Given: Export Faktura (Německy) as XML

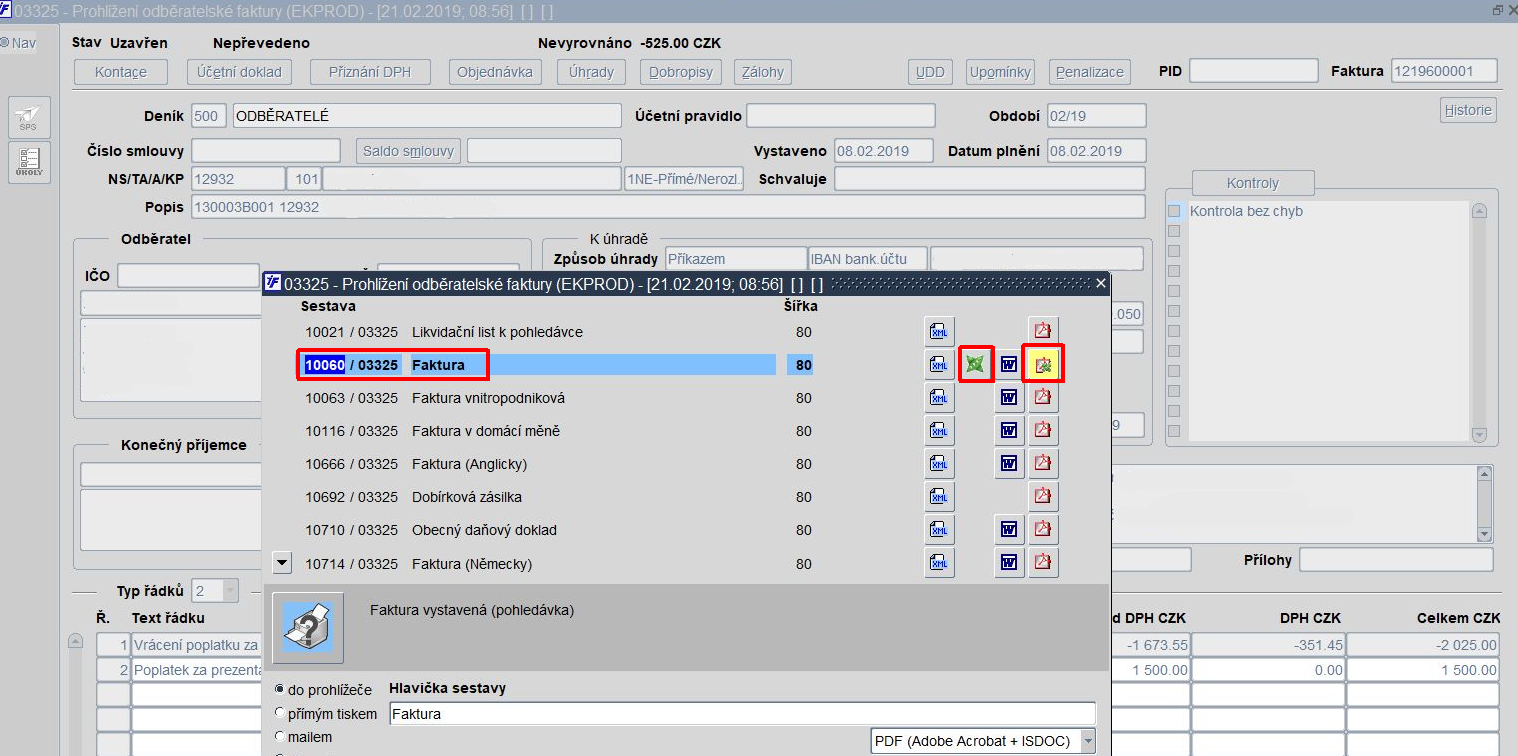Looking at the screenshot, I should (x=939, y=563).
